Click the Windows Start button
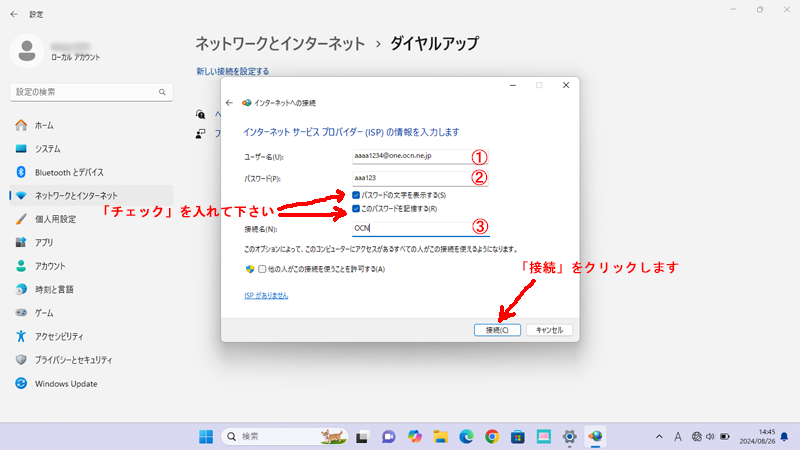This screenshot has height=450, width=800. click(x=205, y=436)
